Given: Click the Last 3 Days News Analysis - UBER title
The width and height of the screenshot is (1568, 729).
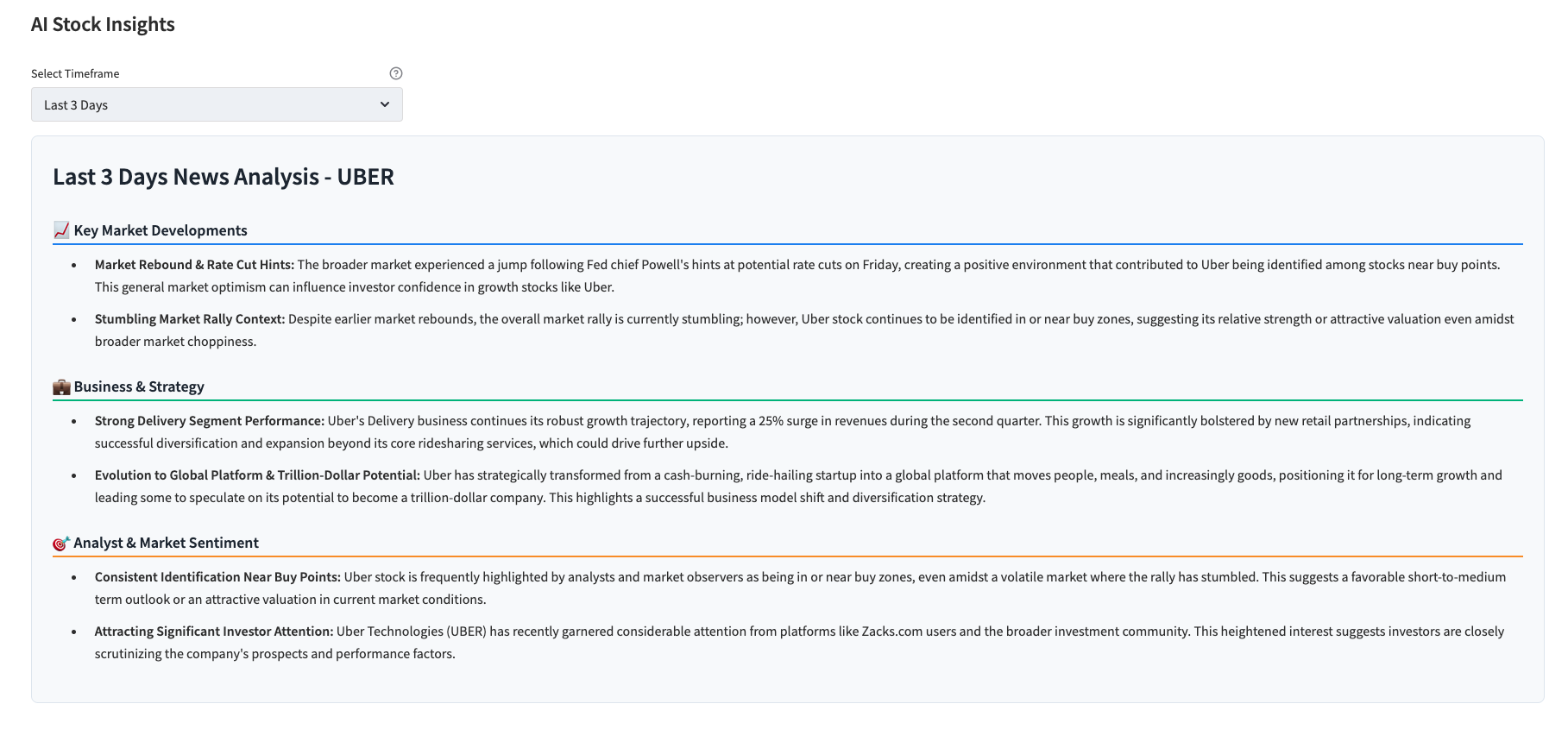Looking at the screenshot, I should pyautogui.click(x=224, y=177).
